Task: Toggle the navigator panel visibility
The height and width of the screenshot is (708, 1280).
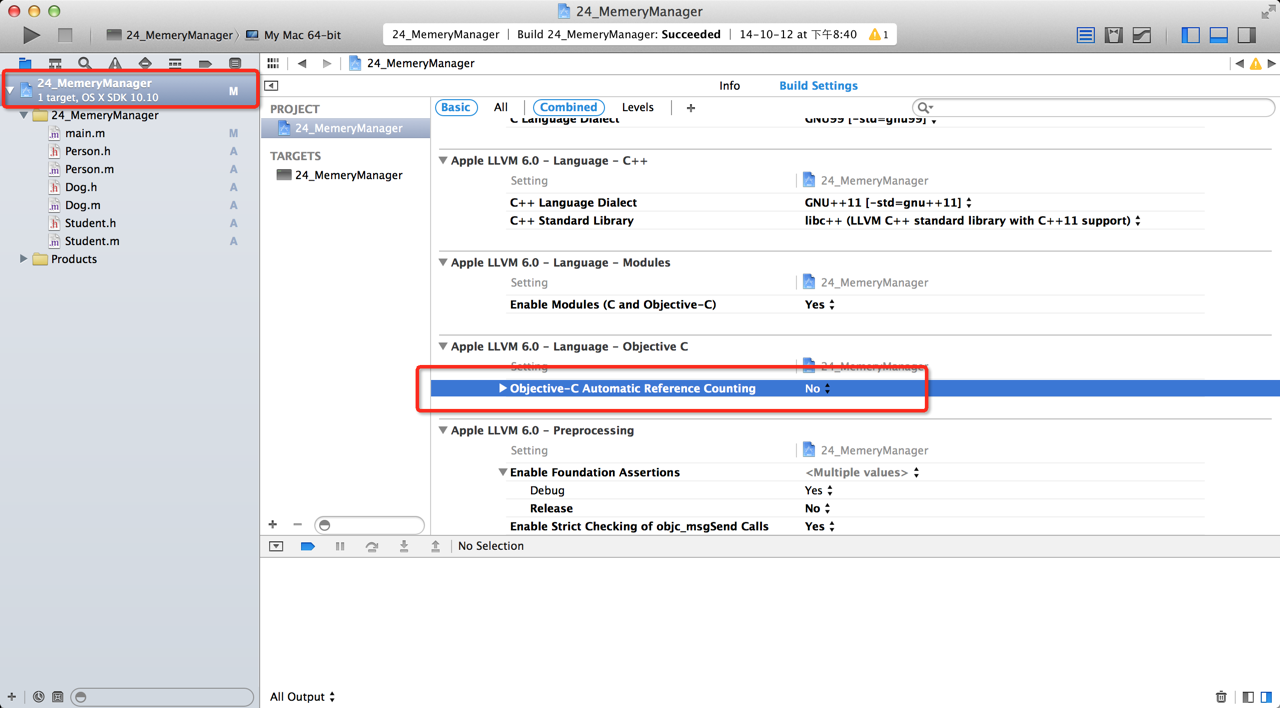Action: pos(1191,35)
